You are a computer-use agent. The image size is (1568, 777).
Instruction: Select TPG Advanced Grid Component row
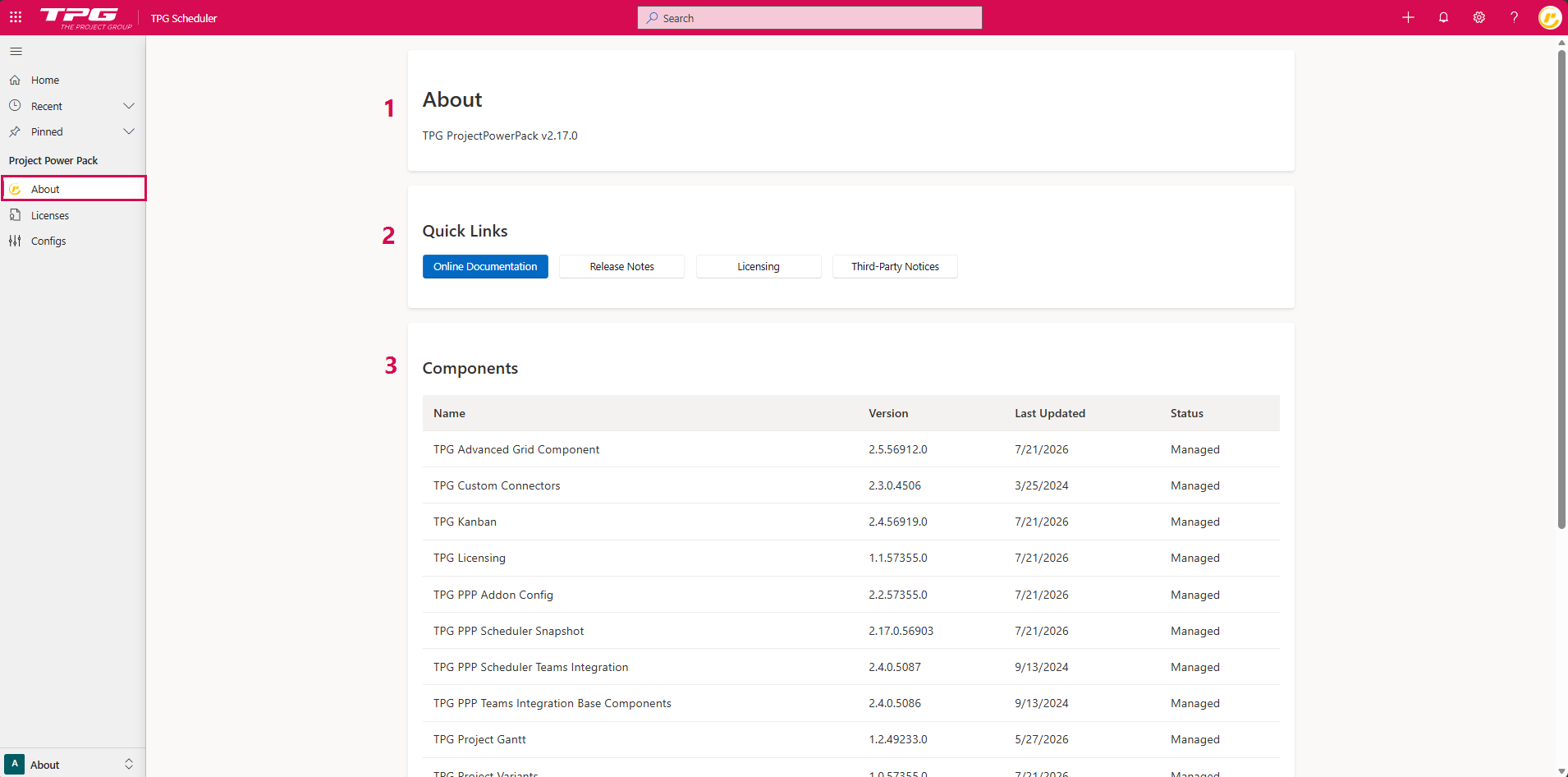coord(850,449)
